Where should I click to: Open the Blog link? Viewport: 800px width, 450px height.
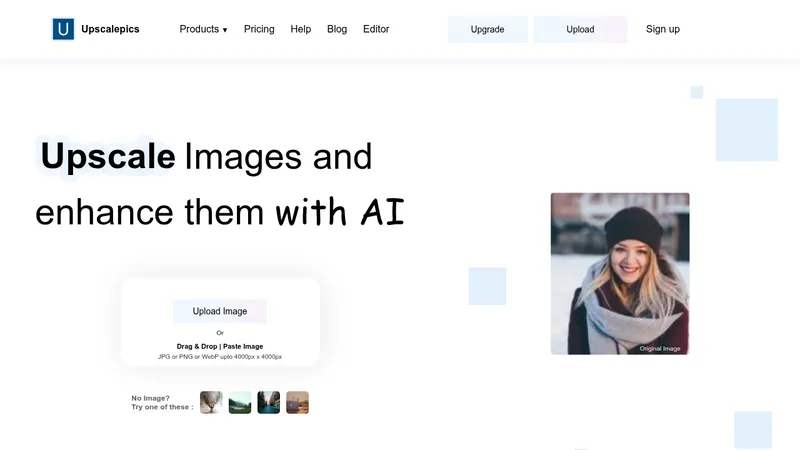tap(337, 29)
